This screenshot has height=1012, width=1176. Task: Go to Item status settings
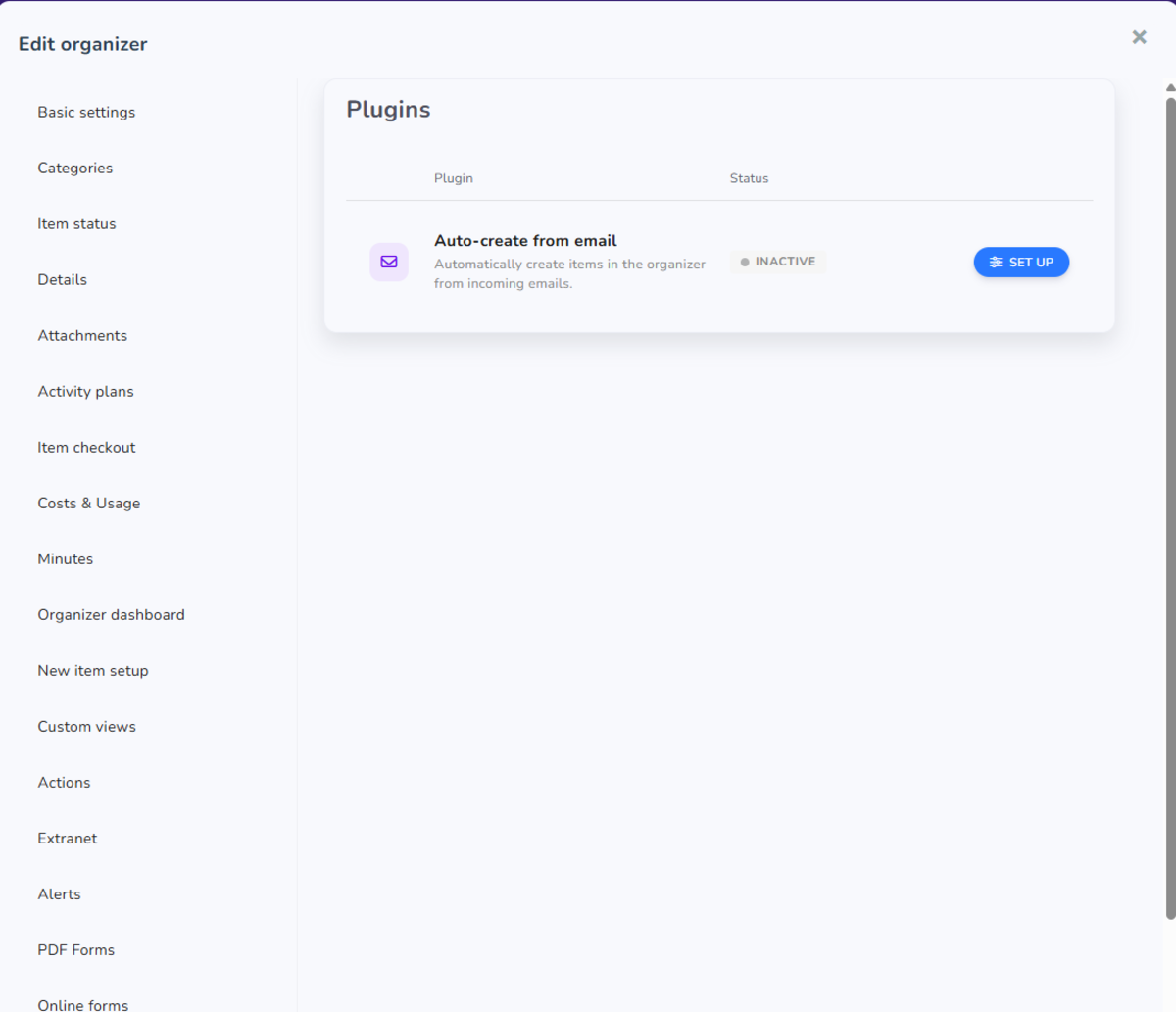point(76,223)
